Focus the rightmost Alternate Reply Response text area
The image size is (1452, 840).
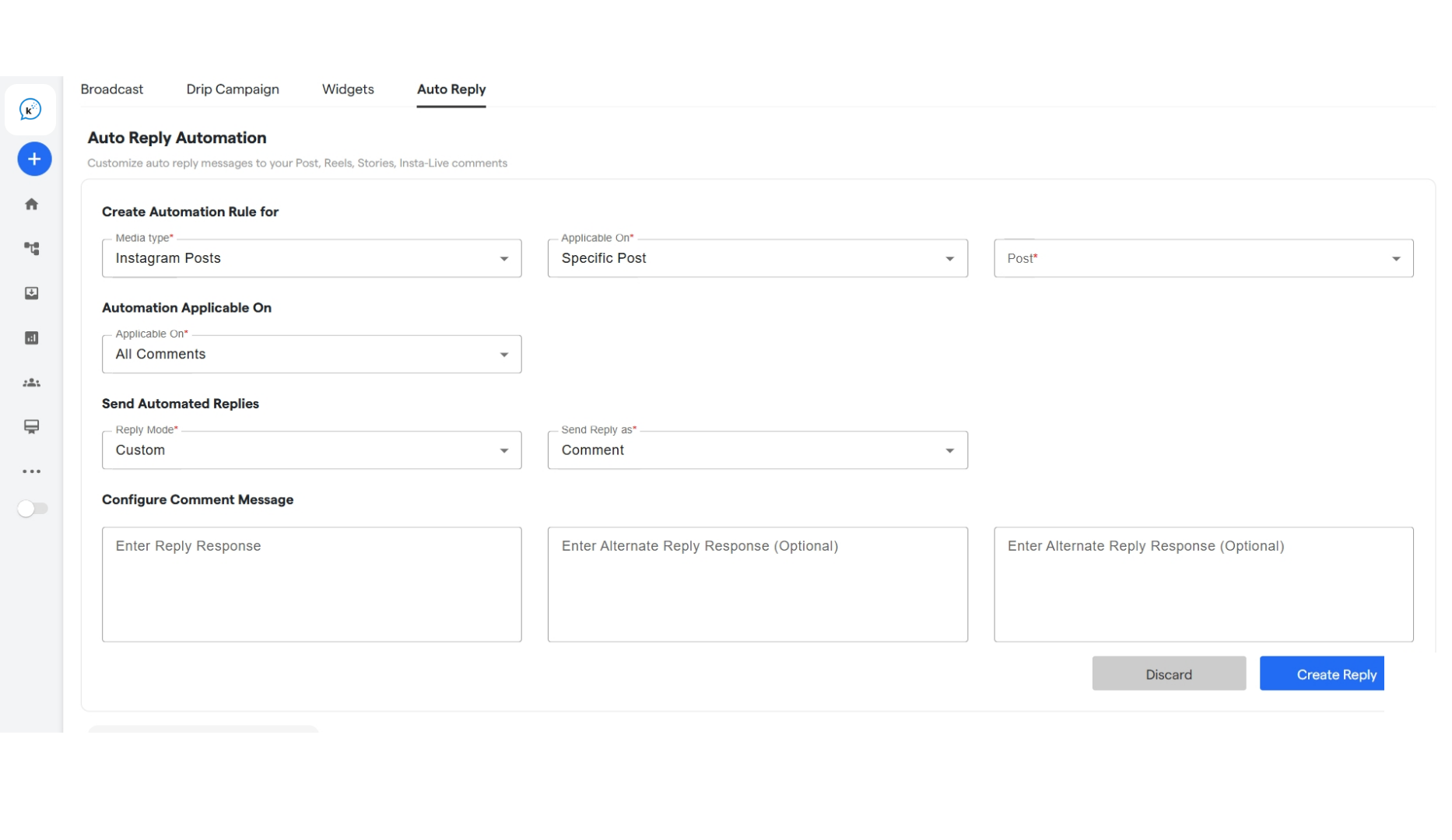coord(1204,585)
